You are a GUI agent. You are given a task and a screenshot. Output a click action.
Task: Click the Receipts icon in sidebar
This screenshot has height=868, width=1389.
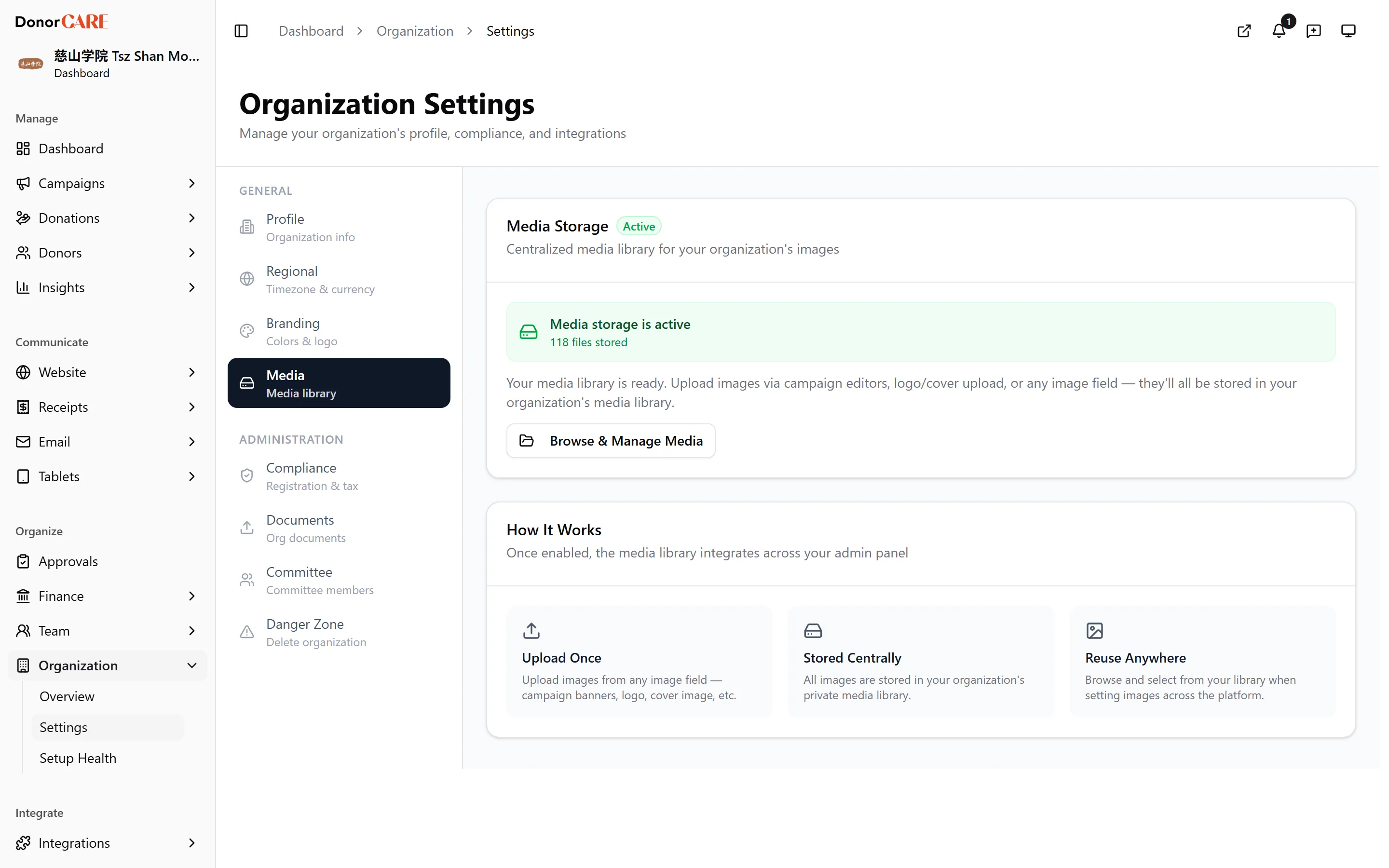[x=23, y=407]
